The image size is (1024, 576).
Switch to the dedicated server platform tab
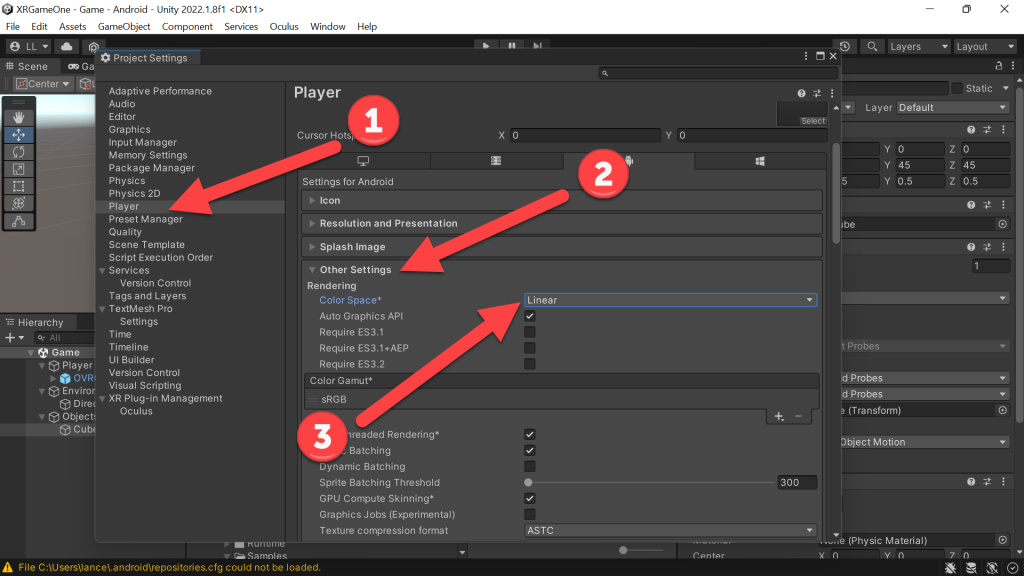496,161
